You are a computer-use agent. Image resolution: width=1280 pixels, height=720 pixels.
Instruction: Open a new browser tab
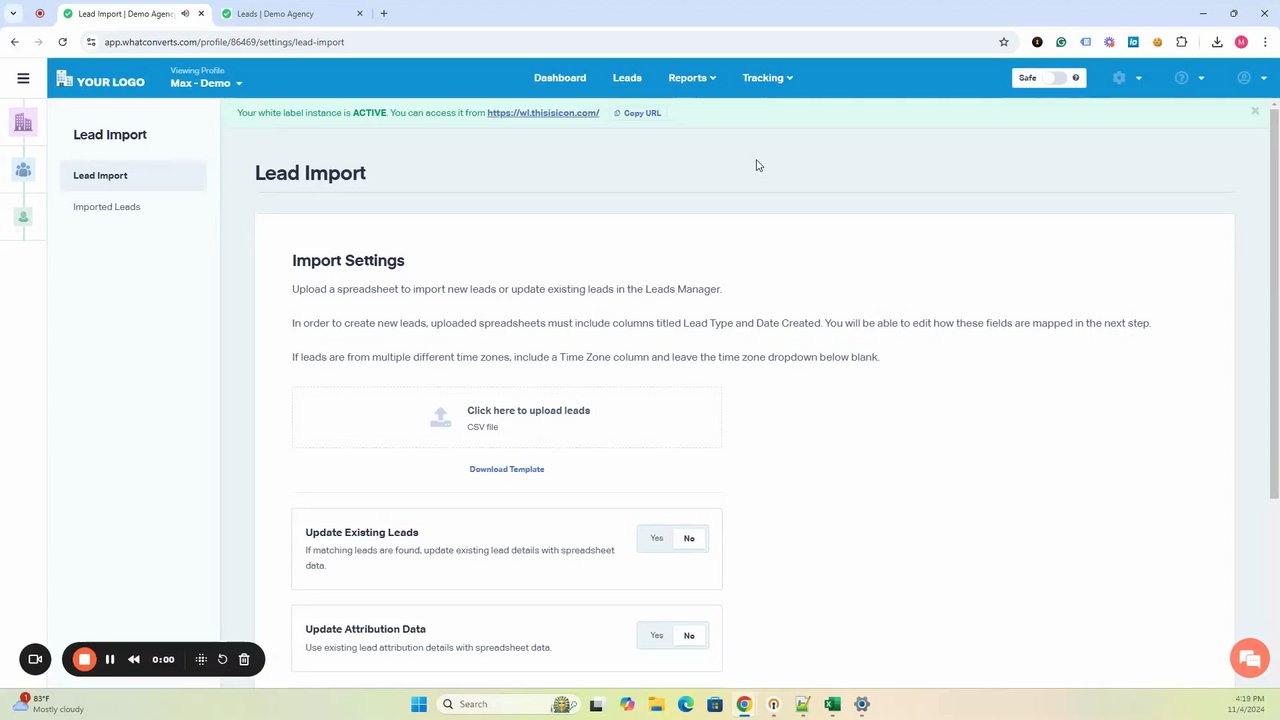pos(384,14)
